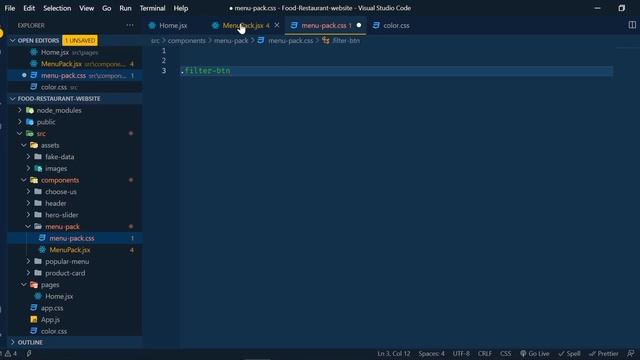This screenshot has height=360, width=640.
Task: Collapse the Open Editors section
Action: pos(13,40)
